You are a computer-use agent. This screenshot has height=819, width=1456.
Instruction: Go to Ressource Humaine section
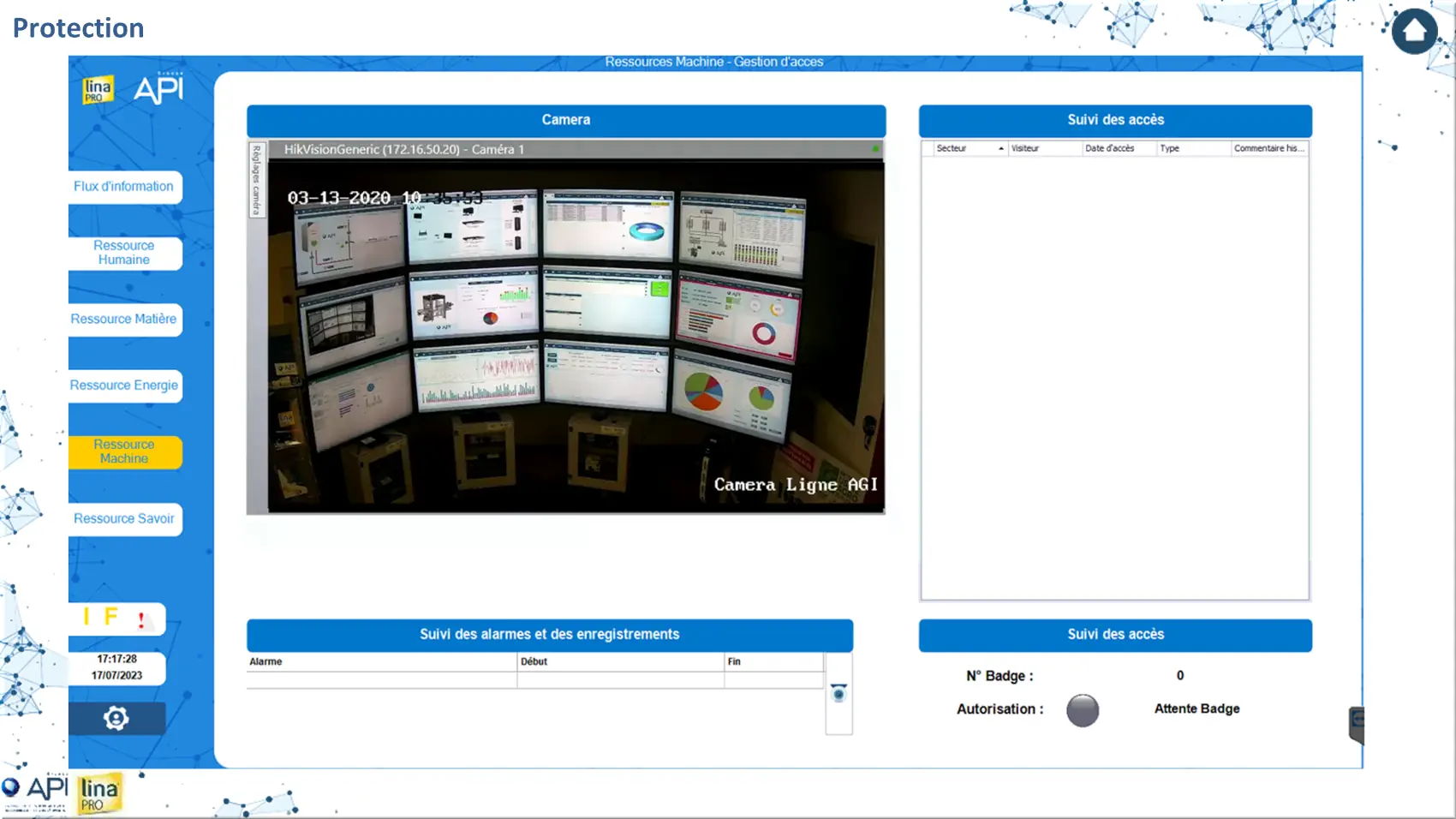tap(124, 253)
